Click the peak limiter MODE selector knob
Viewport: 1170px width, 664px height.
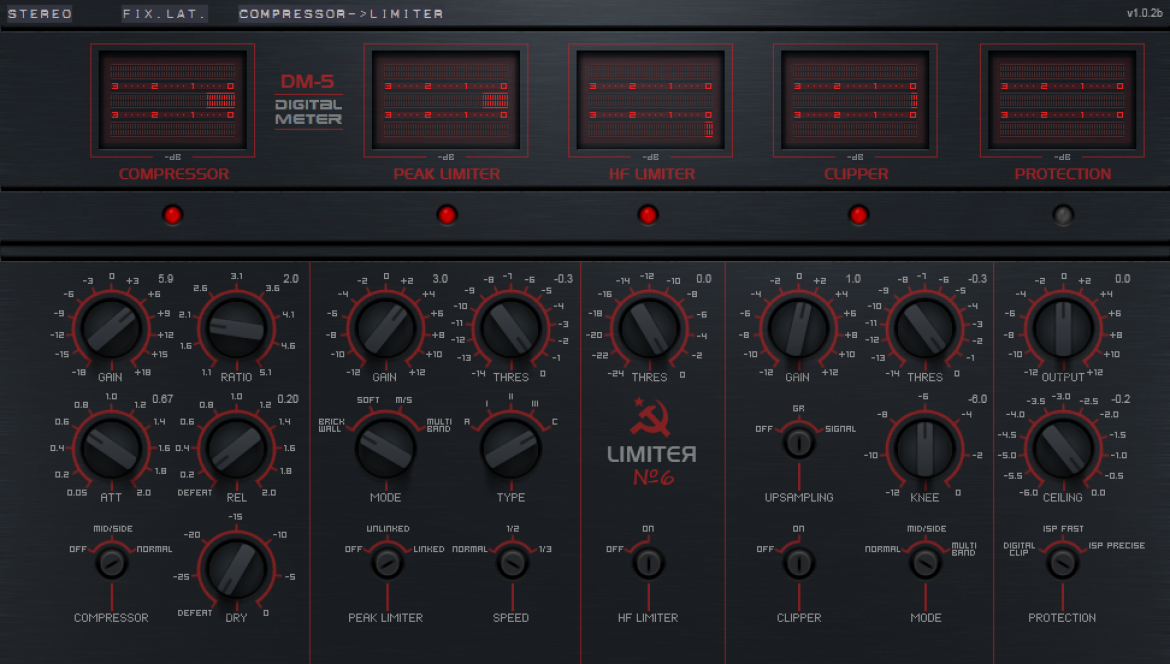(386, 448)
